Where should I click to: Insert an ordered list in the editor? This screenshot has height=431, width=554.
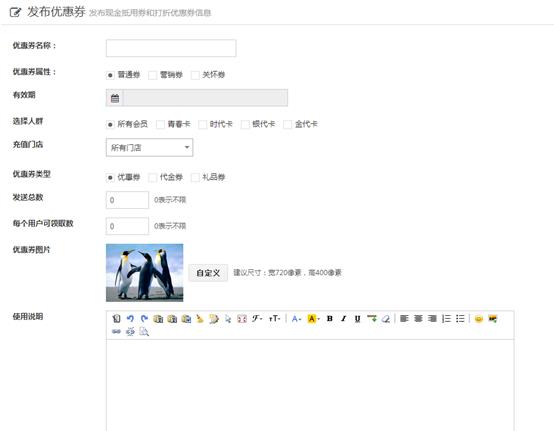point(446,318)
